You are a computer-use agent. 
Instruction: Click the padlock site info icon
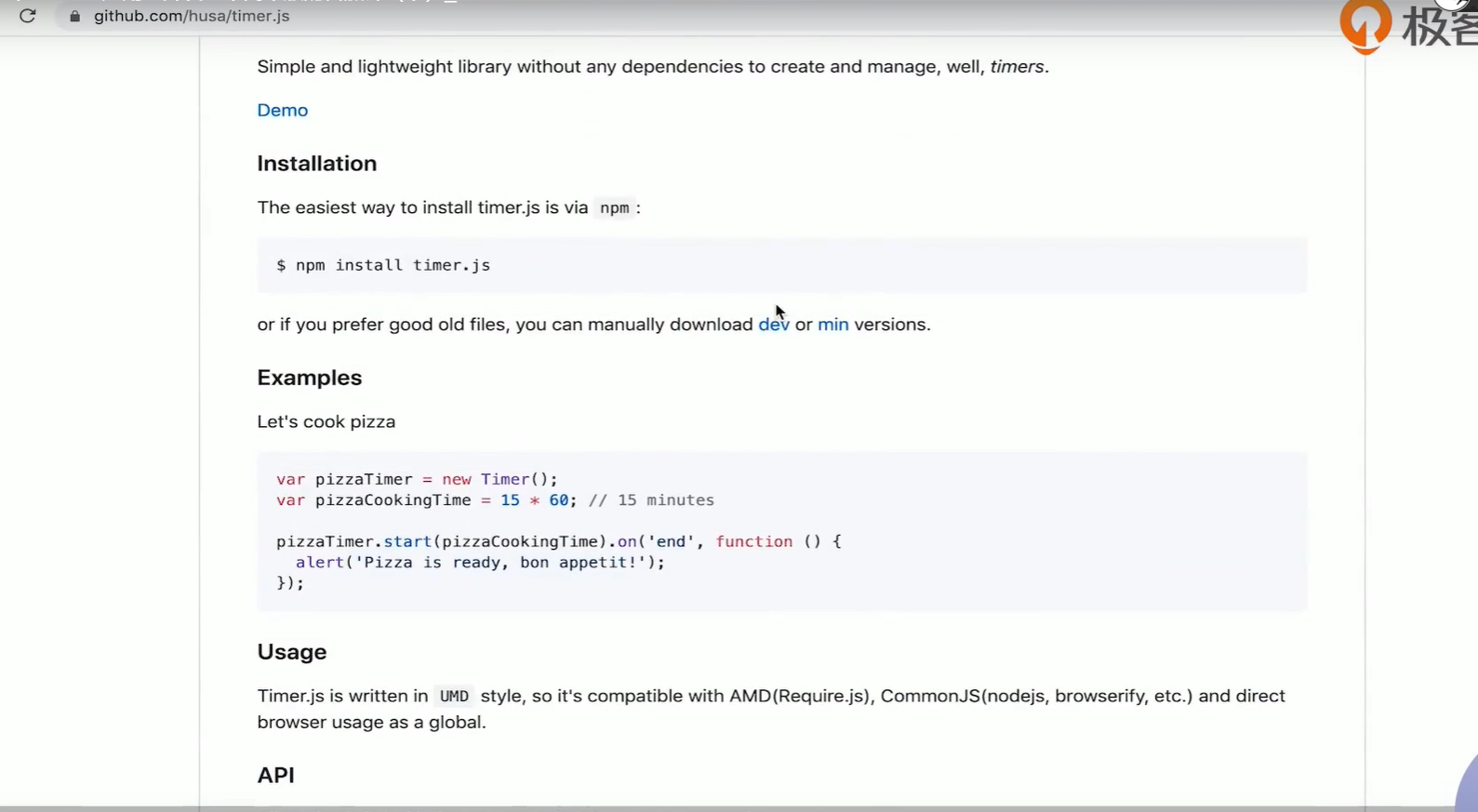[75, 16]
